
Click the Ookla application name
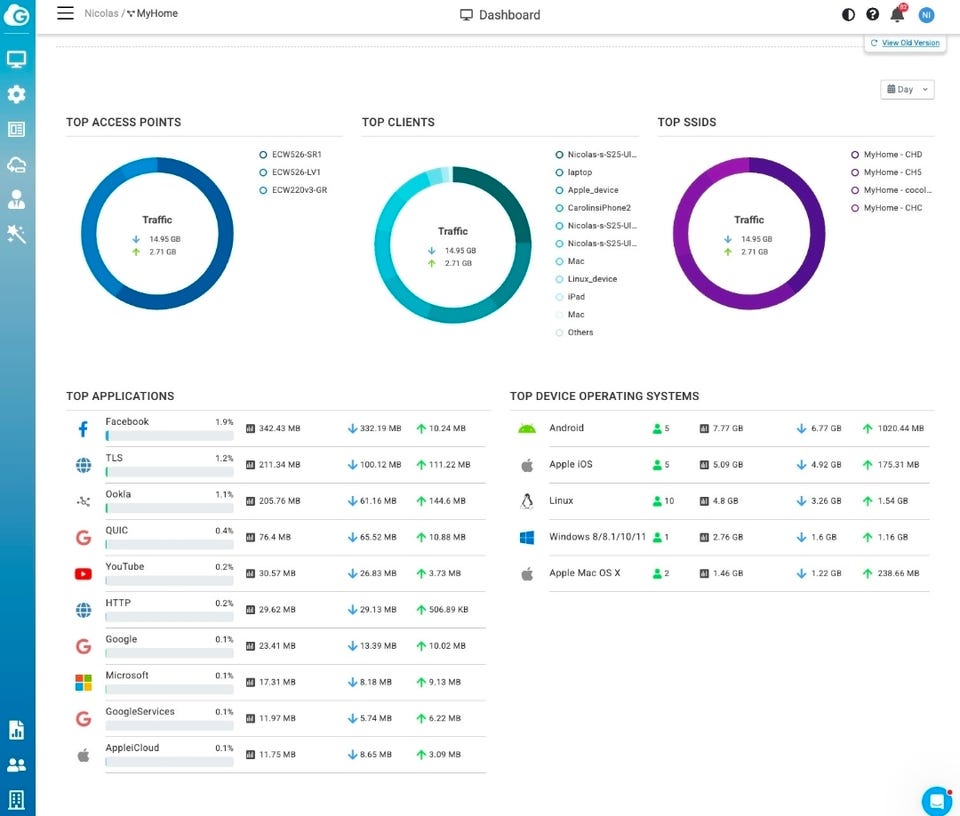118,494
